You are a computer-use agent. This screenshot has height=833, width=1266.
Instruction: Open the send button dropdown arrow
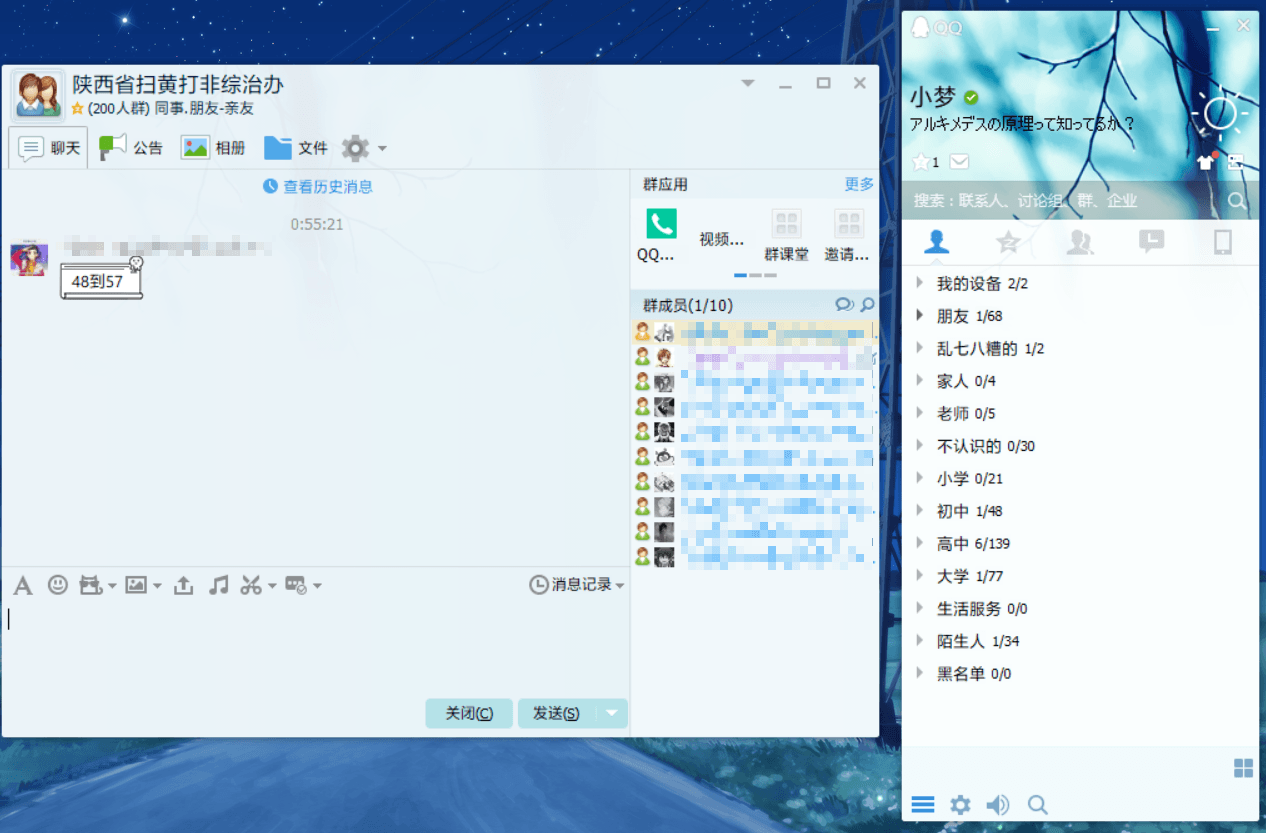(613, 713)
